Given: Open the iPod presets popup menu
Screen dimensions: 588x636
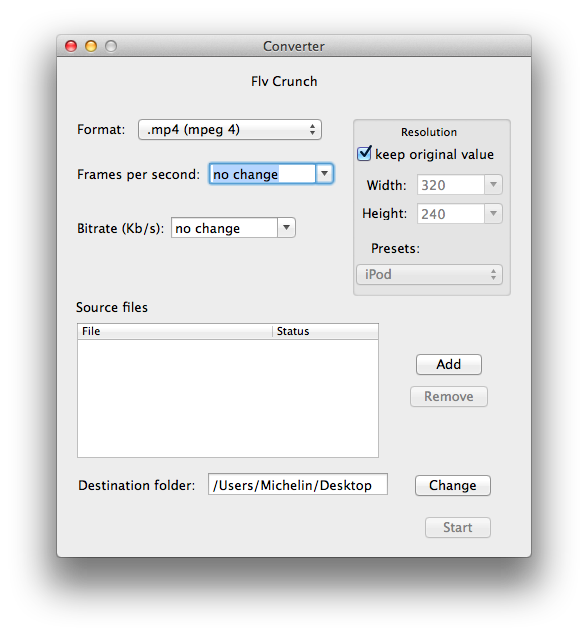Looking at the screenshot, I should click(429, 275).
